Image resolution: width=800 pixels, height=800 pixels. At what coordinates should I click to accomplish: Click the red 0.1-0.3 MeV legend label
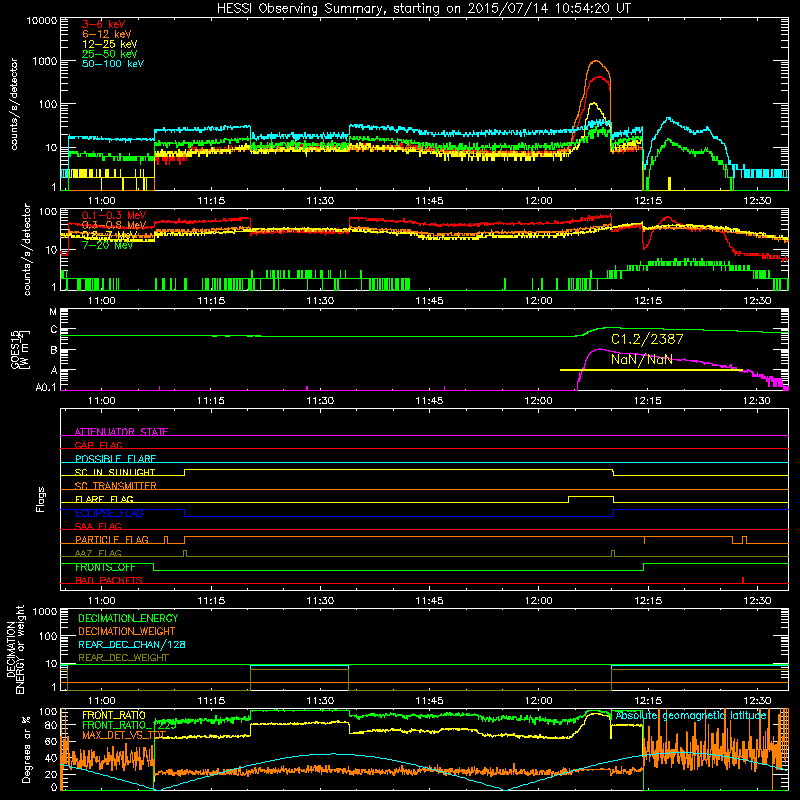tap(114, 215)
